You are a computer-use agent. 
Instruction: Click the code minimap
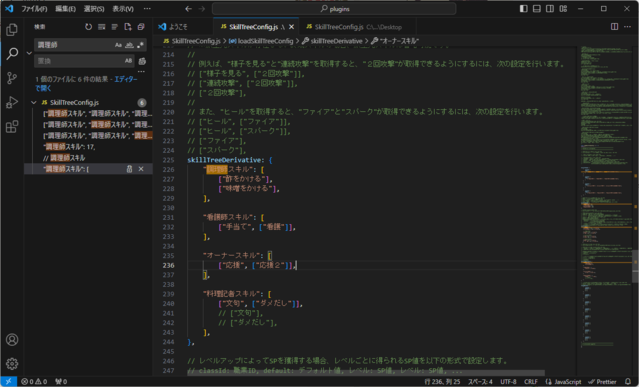(606, 196)
